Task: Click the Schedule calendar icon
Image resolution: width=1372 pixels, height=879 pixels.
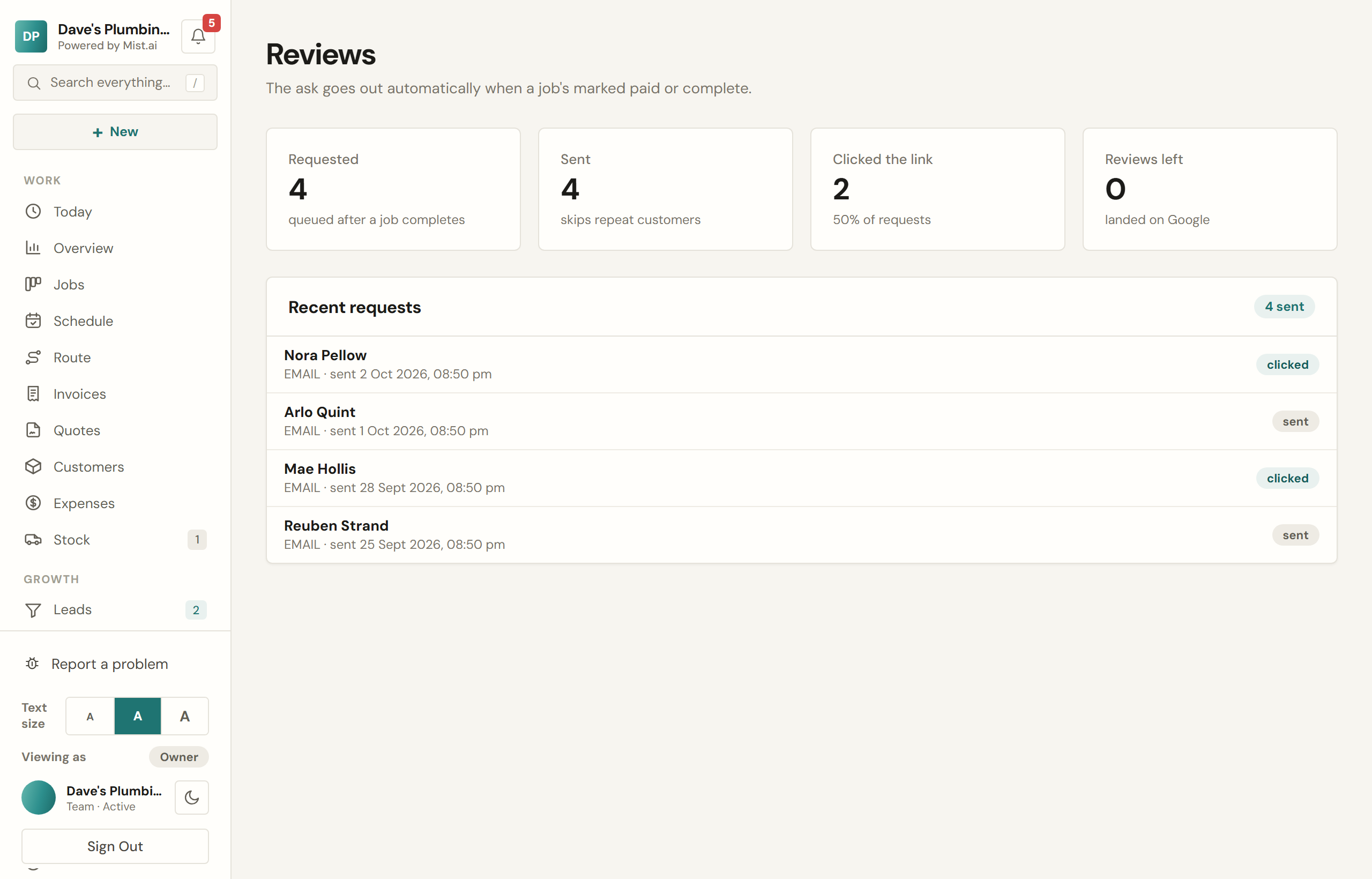Action: coord(33,321)
